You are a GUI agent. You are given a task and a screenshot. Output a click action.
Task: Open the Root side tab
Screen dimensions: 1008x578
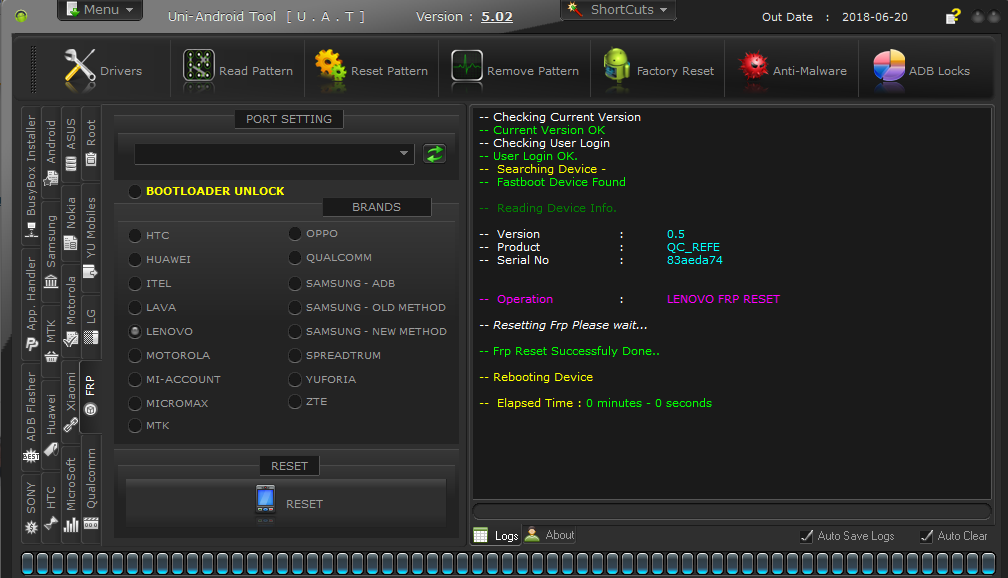[x=91, y=141]
